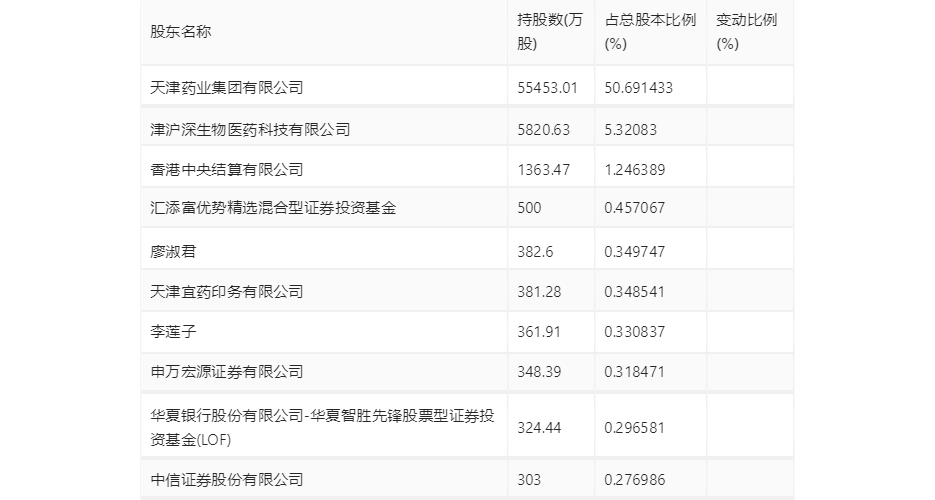Viewport: 935px width, 500px height.
Task: Select the percentage 0.348541
Action: (634, 291)
